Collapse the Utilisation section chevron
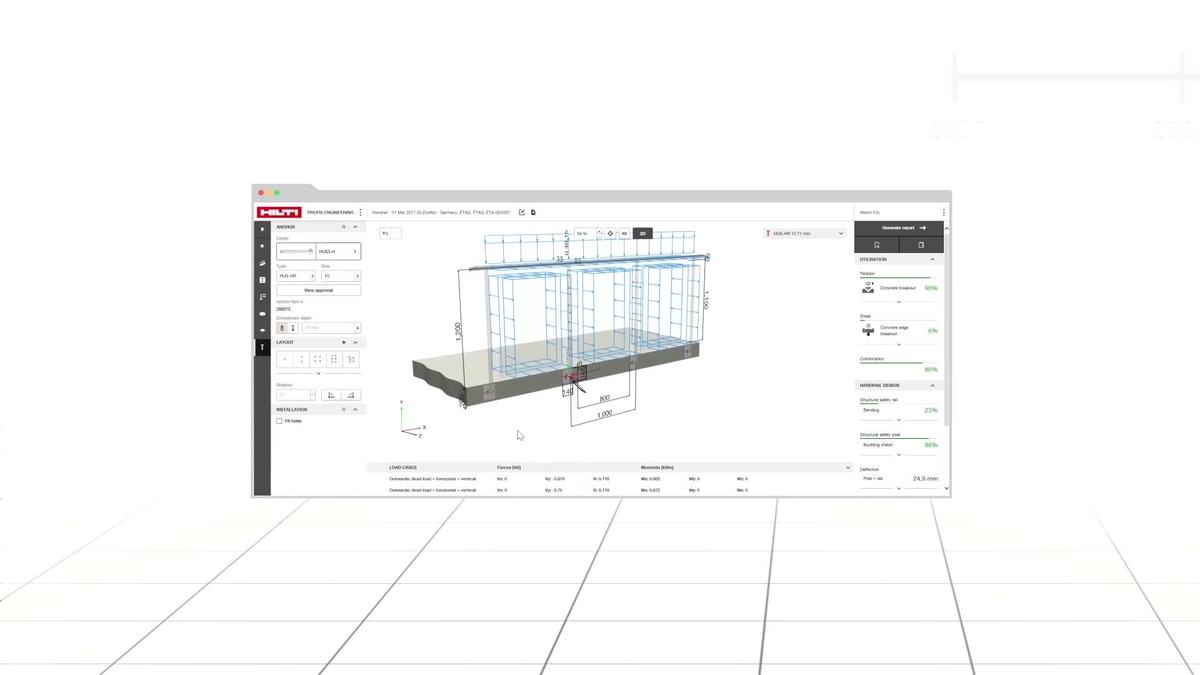This screenshot has height=675, width=1200. click(x=933, y=259)
